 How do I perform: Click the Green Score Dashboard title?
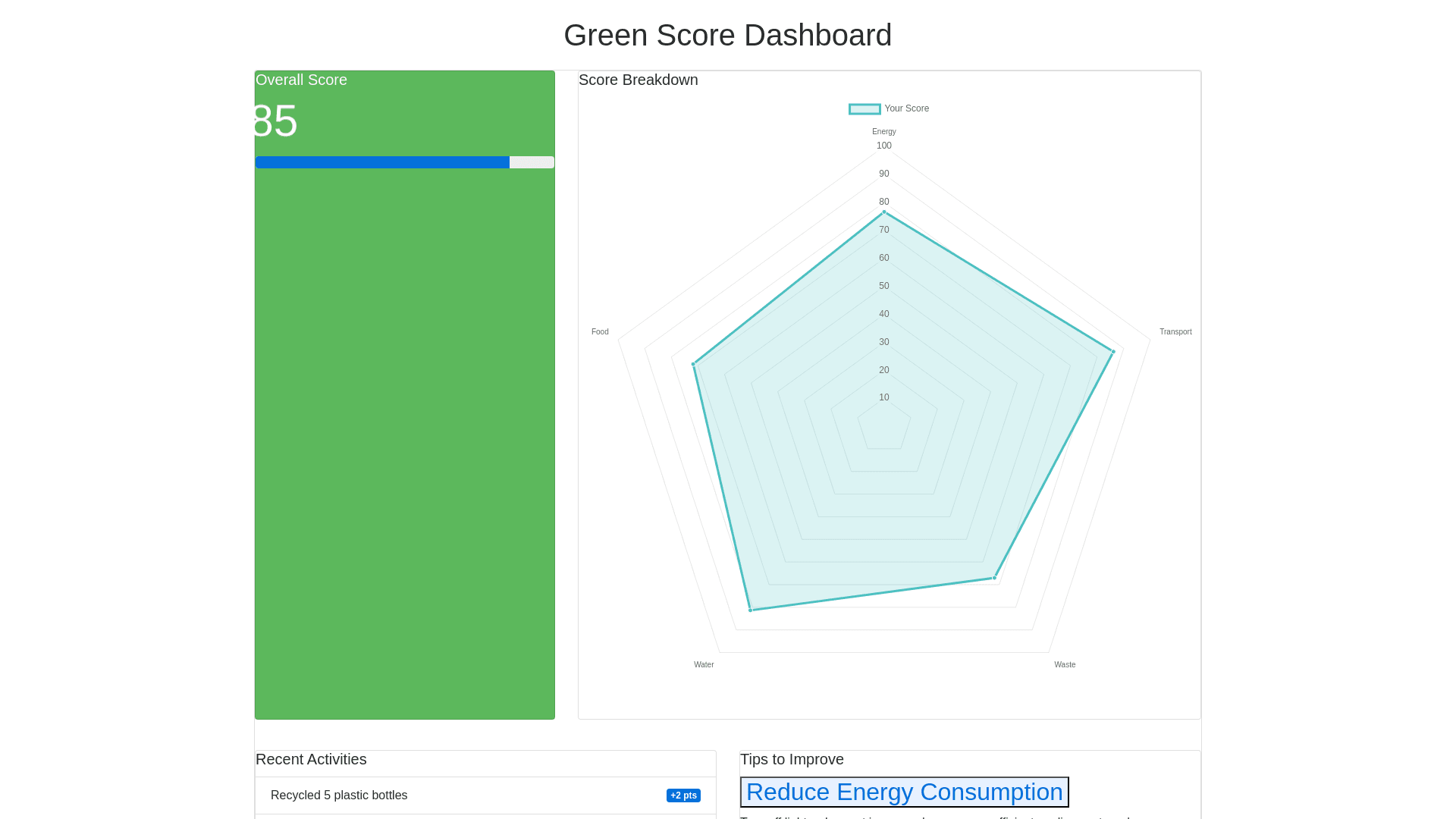tap(727, 36)
